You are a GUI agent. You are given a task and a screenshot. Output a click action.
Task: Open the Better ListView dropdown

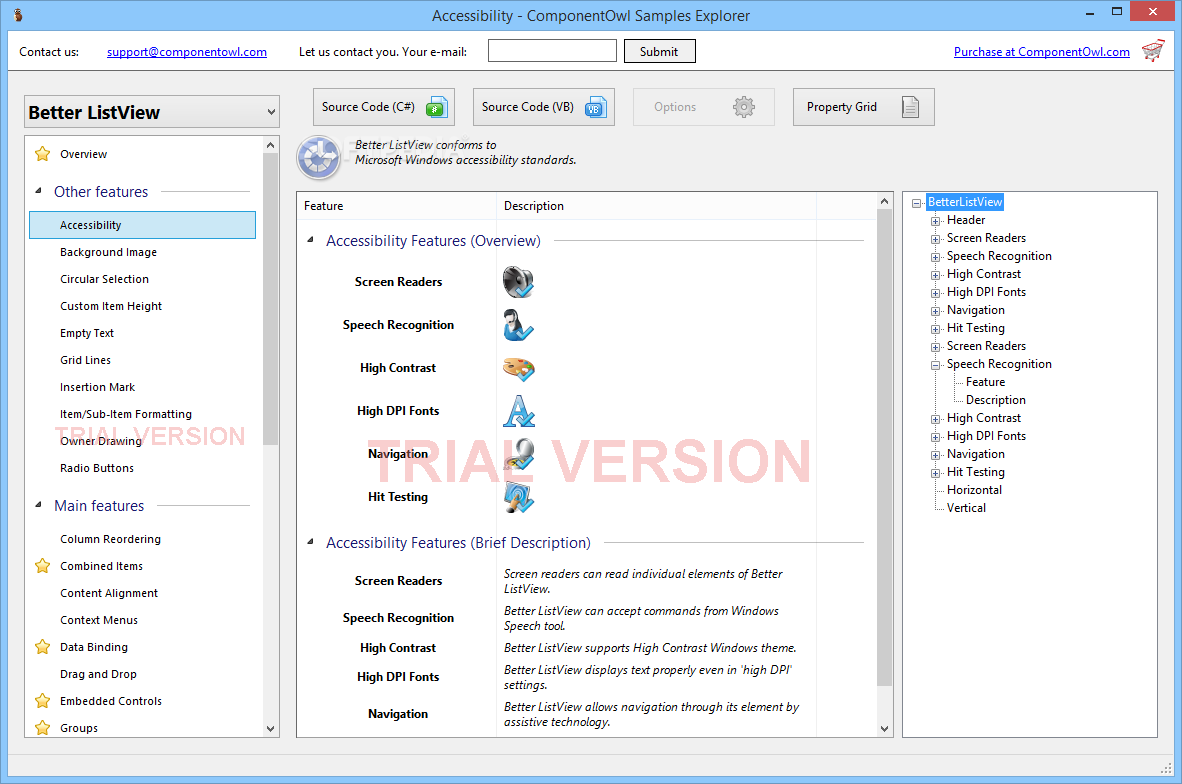coord(152,112)
